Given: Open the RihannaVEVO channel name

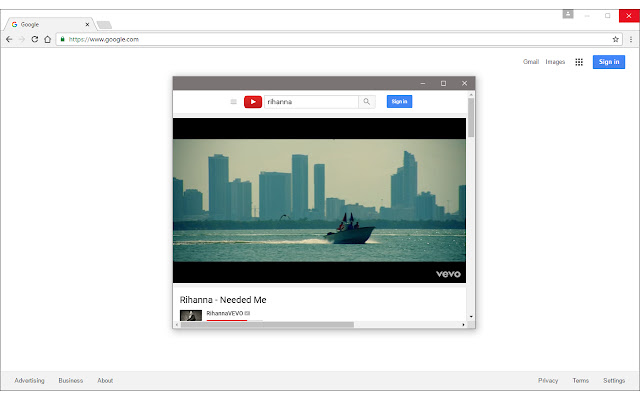Looking at the screenshot, I should point(224,313).
